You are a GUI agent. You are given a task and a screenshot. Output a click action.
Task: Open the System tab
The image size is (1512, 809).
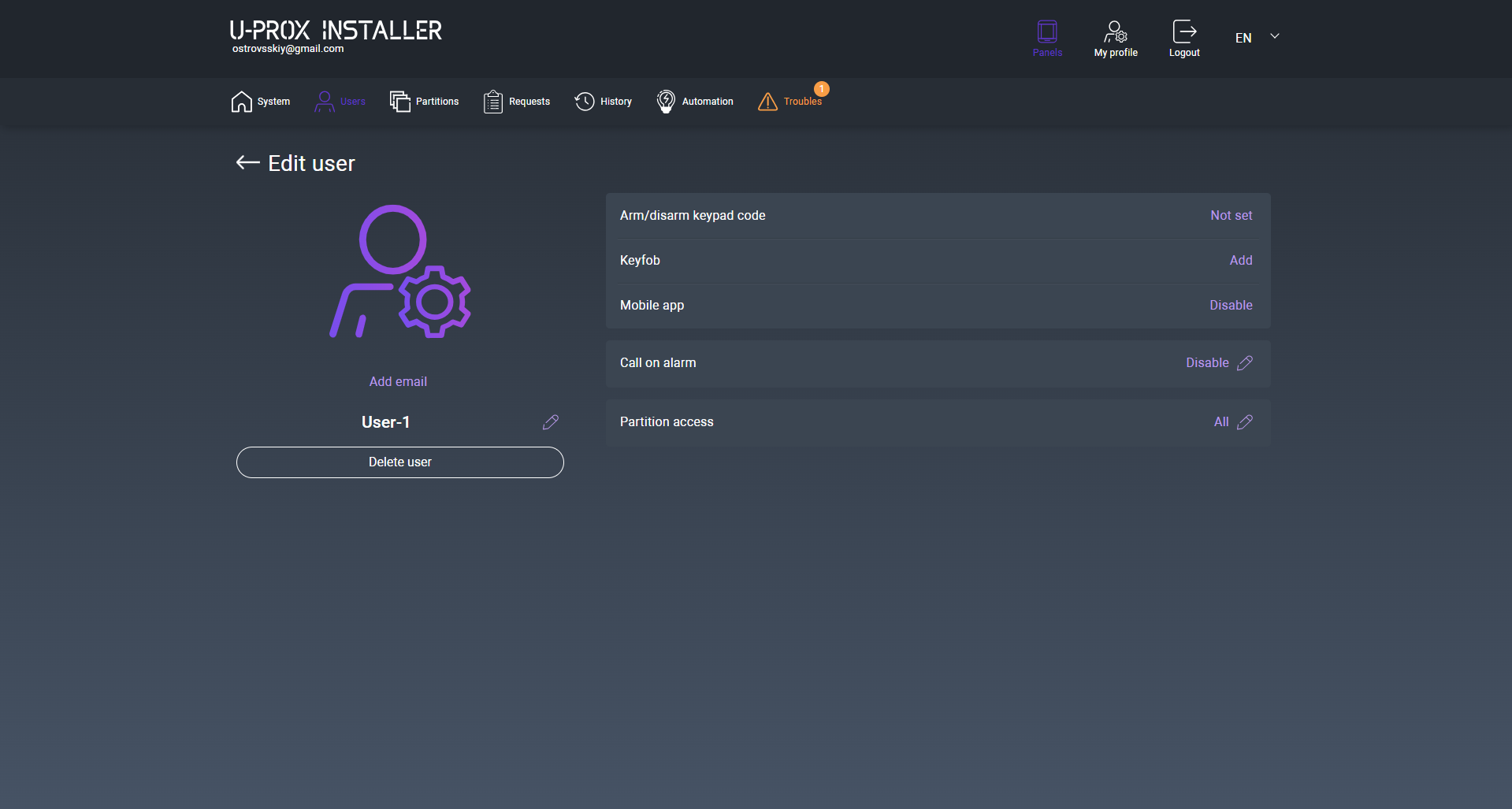tap(261, 102)
